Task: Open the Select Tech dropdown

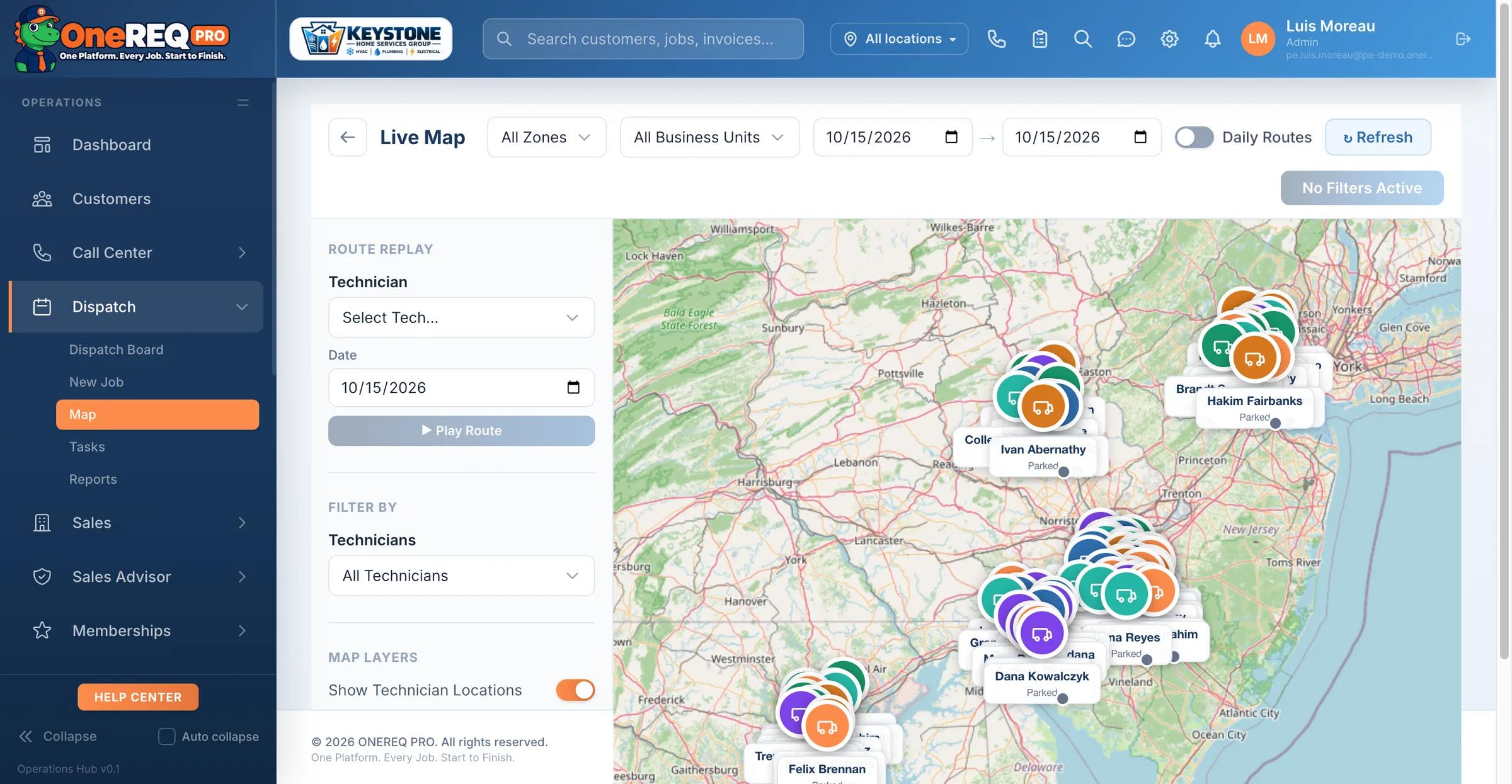Action: tap(461, 317)
